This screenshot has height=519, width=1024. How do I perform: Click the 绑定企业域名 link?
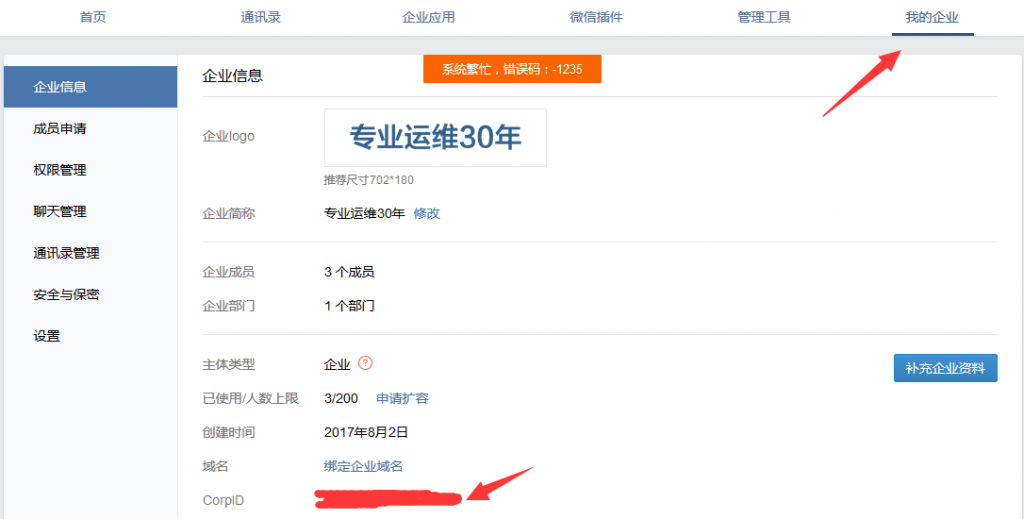(363, 466)
